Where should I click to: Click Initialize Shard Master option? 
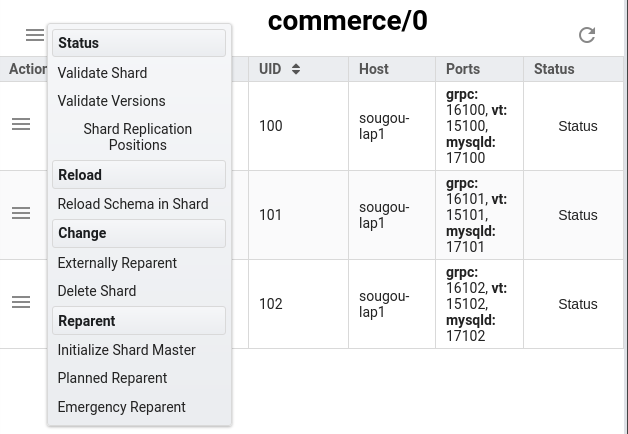click(127, 350)
